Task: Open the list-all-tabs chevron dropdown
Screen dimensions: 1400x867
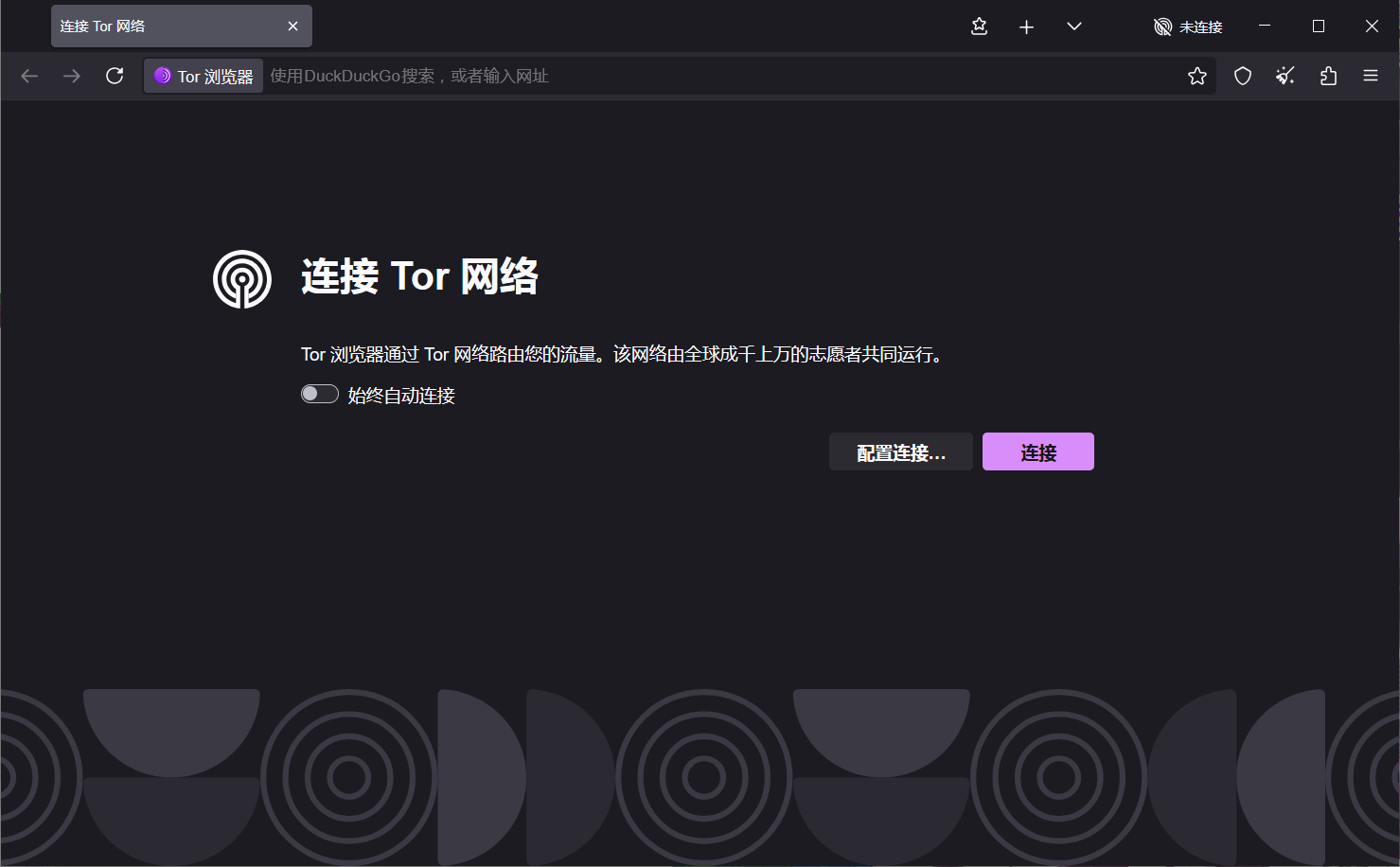Action: [x=1074, y=27]
